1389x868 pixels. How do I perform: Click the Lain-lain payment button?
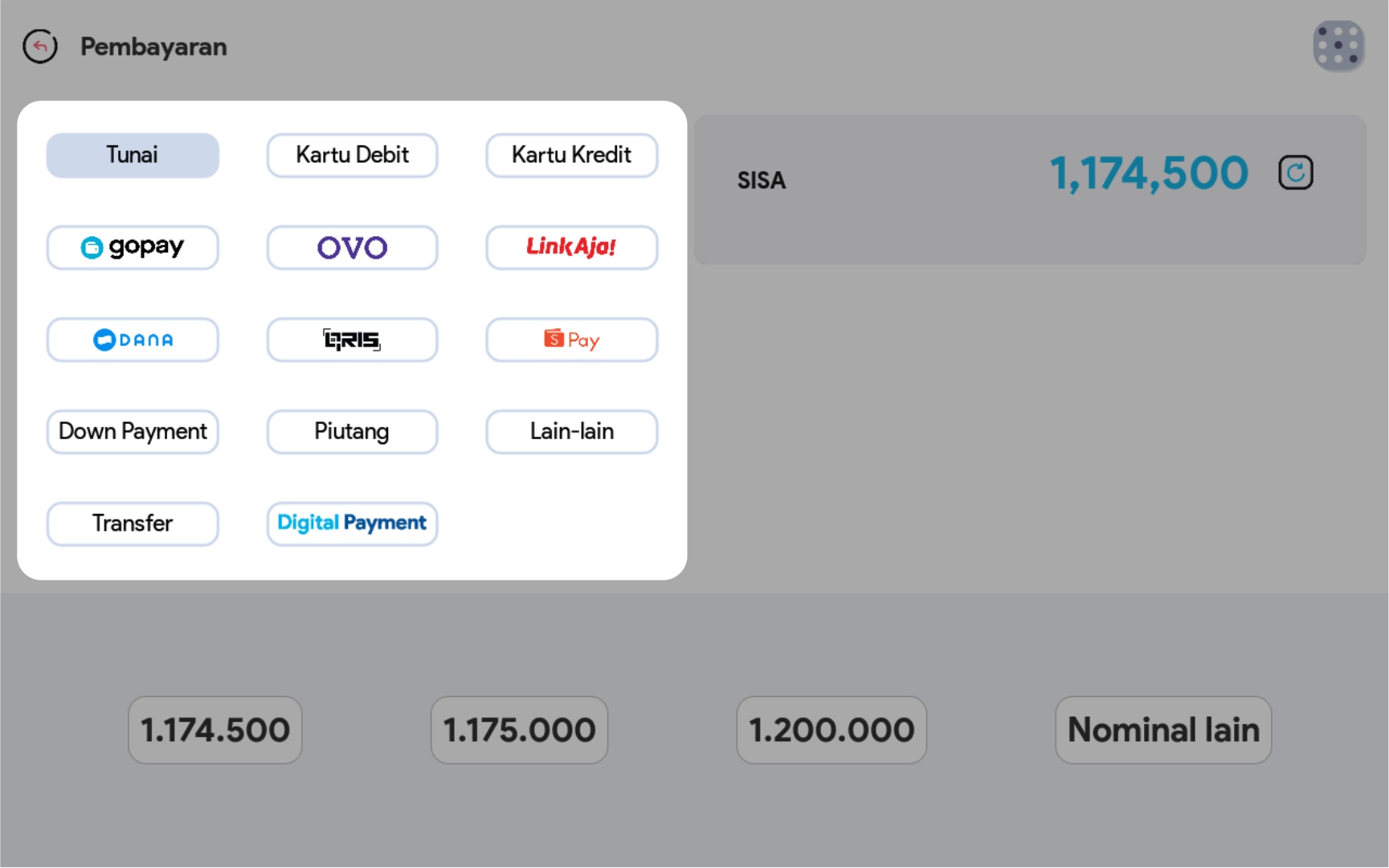[x=571, y=432]
